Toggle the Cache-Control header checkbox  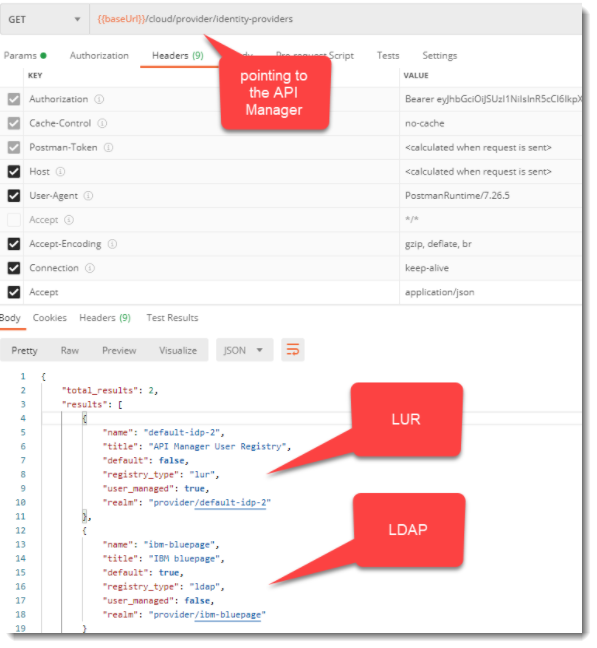click(x=14, y=123)
